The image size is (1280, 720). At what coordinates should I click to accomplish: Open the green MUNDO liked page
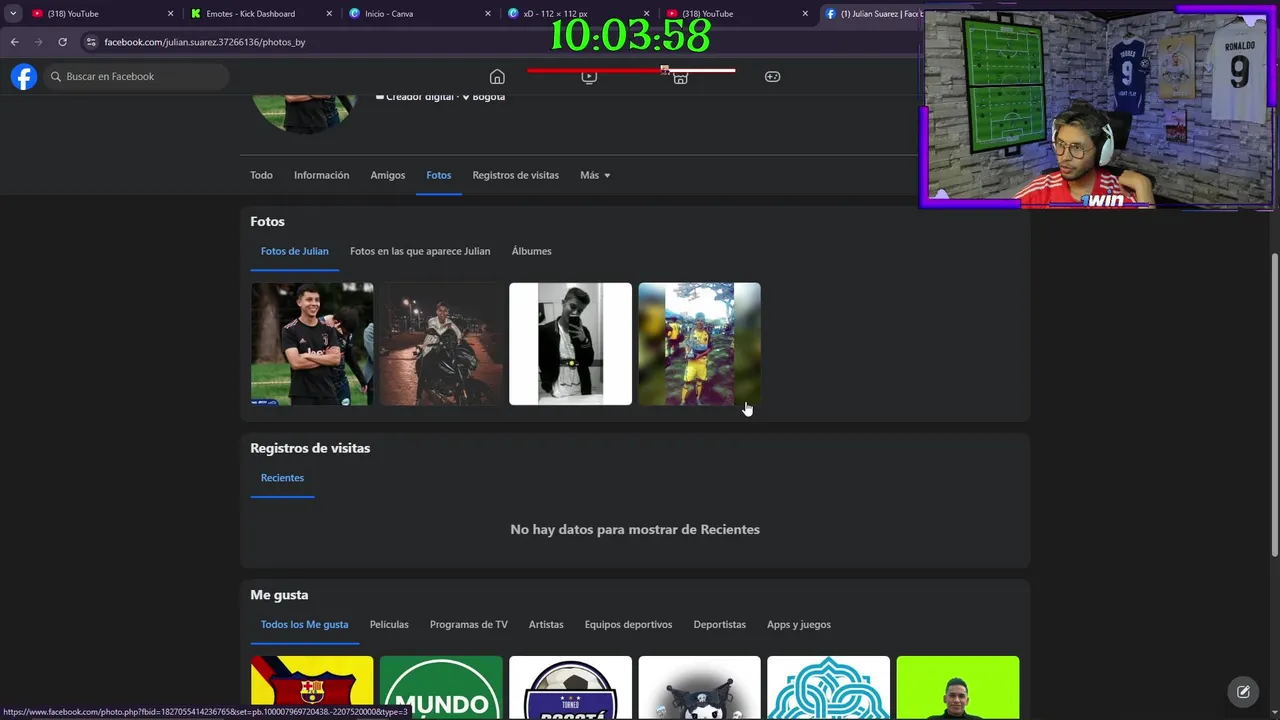point(441,688)
